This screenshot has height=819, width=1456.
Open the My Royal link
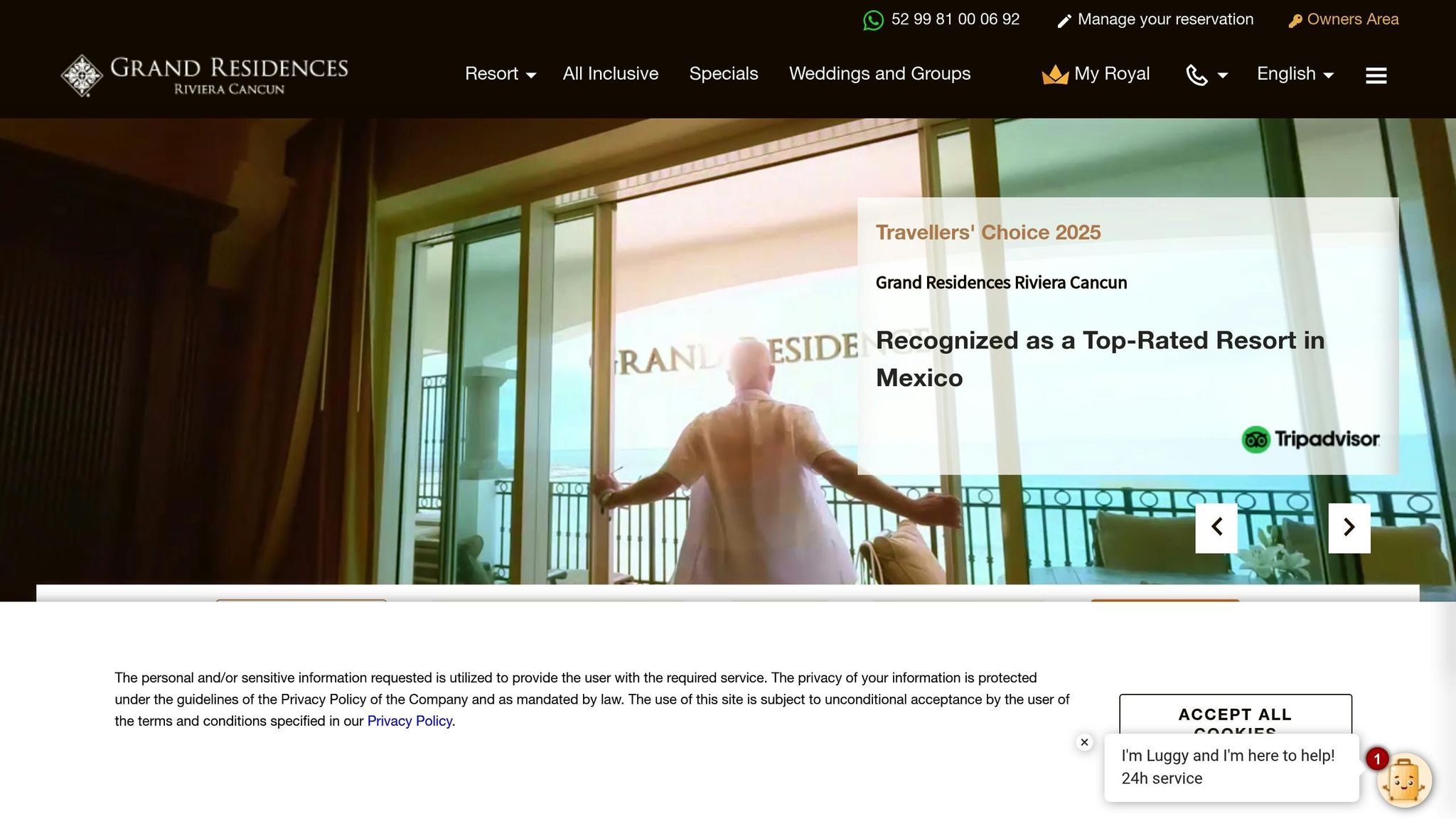(x=1112, y=74)
